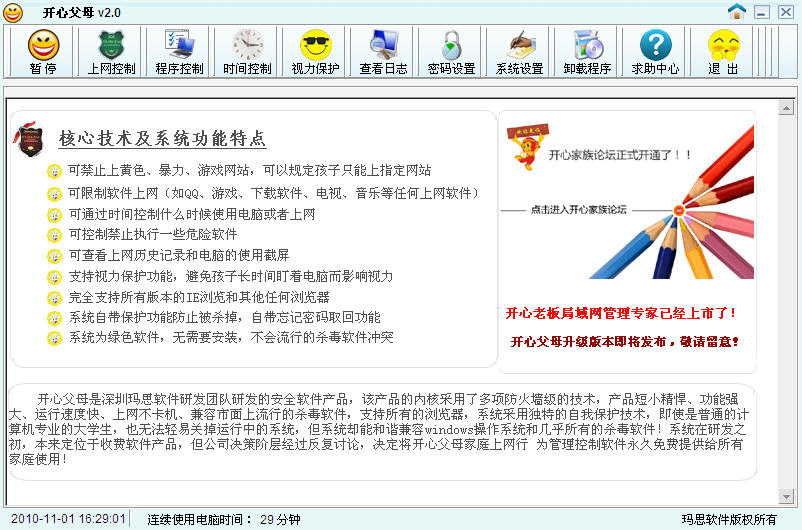Open 视力保护 eyesight protection
The image size is (802, 530).
(315, 47)
